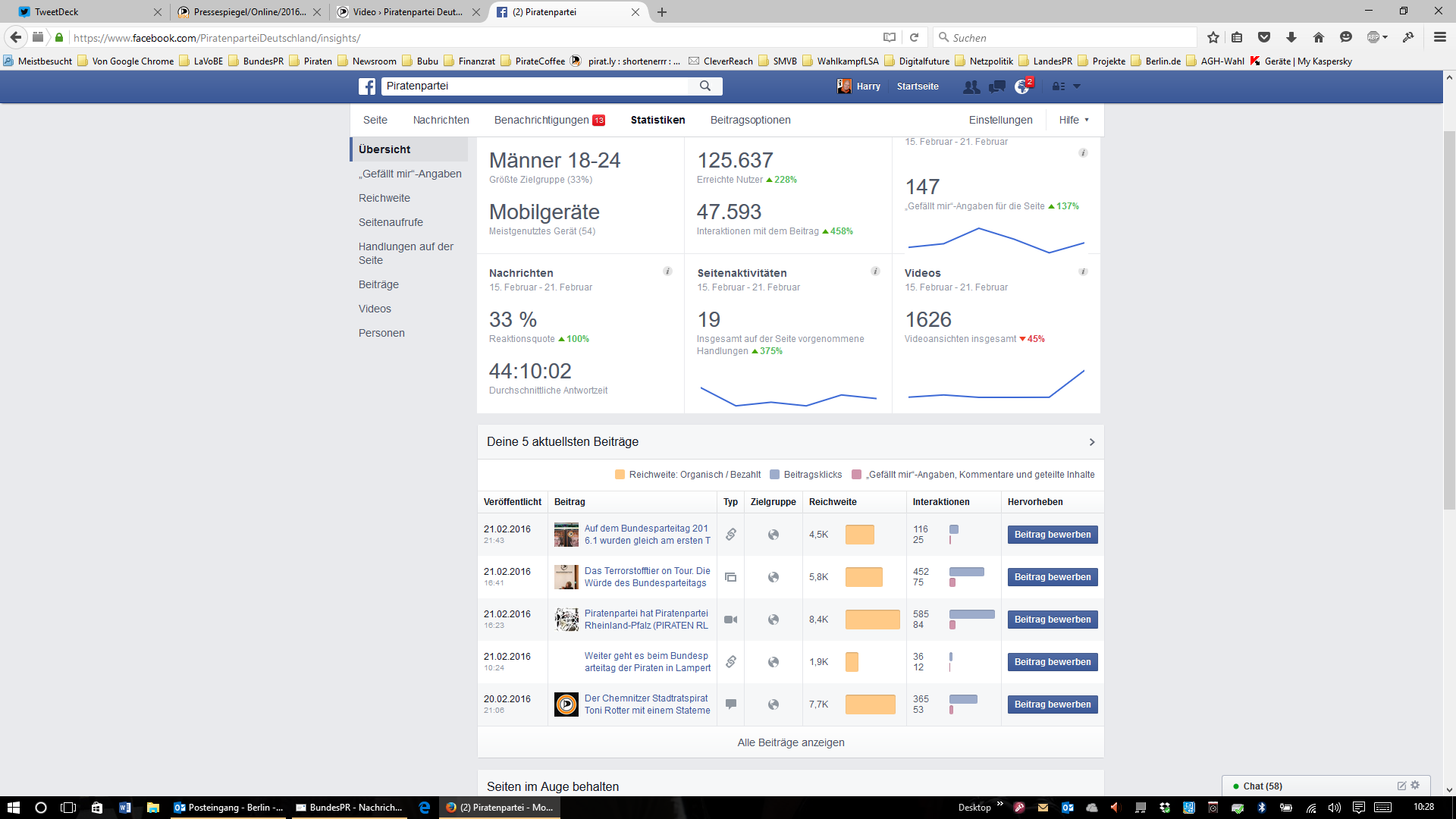The image size is (1456, 819).
Task: Open the Facebook messages icon
Action: point(997,86)
